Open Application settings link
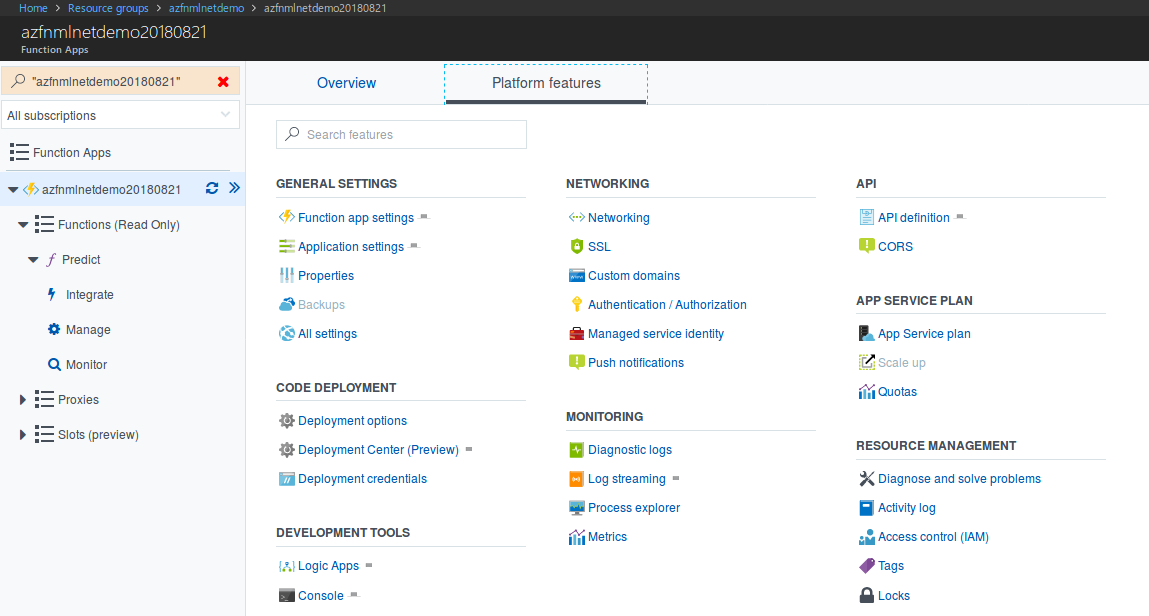This screenshot has height=616, width=1149. 350,246
